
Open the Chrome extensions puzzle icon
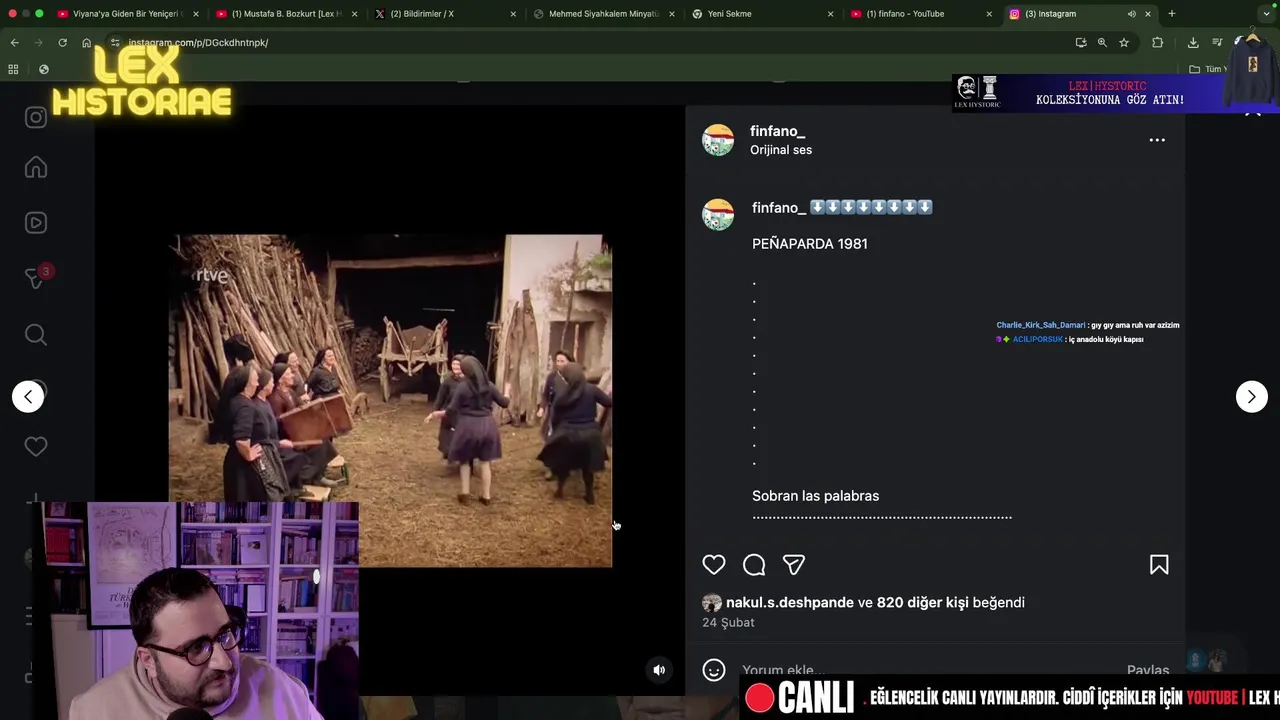(x=1158, y=43)
